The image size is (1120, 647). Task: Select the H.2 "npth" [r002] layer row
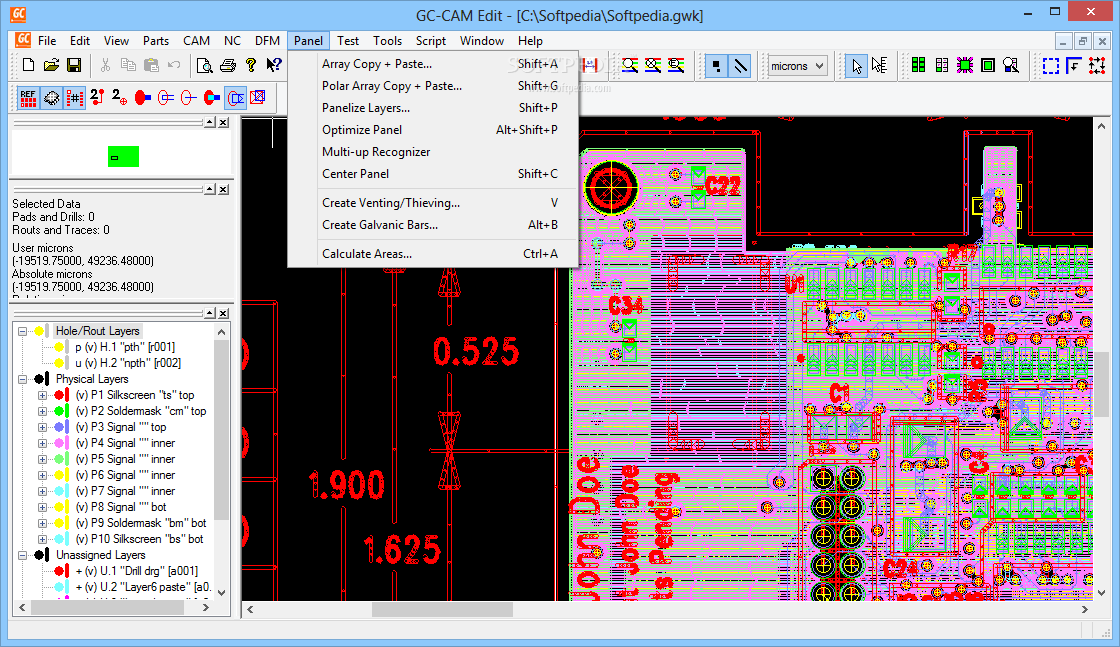tap(128, 363)
